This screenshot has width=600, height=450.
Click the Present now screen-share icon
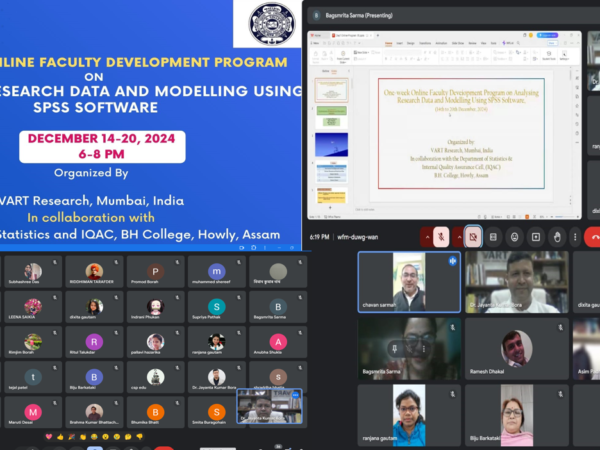click(536, 237)
